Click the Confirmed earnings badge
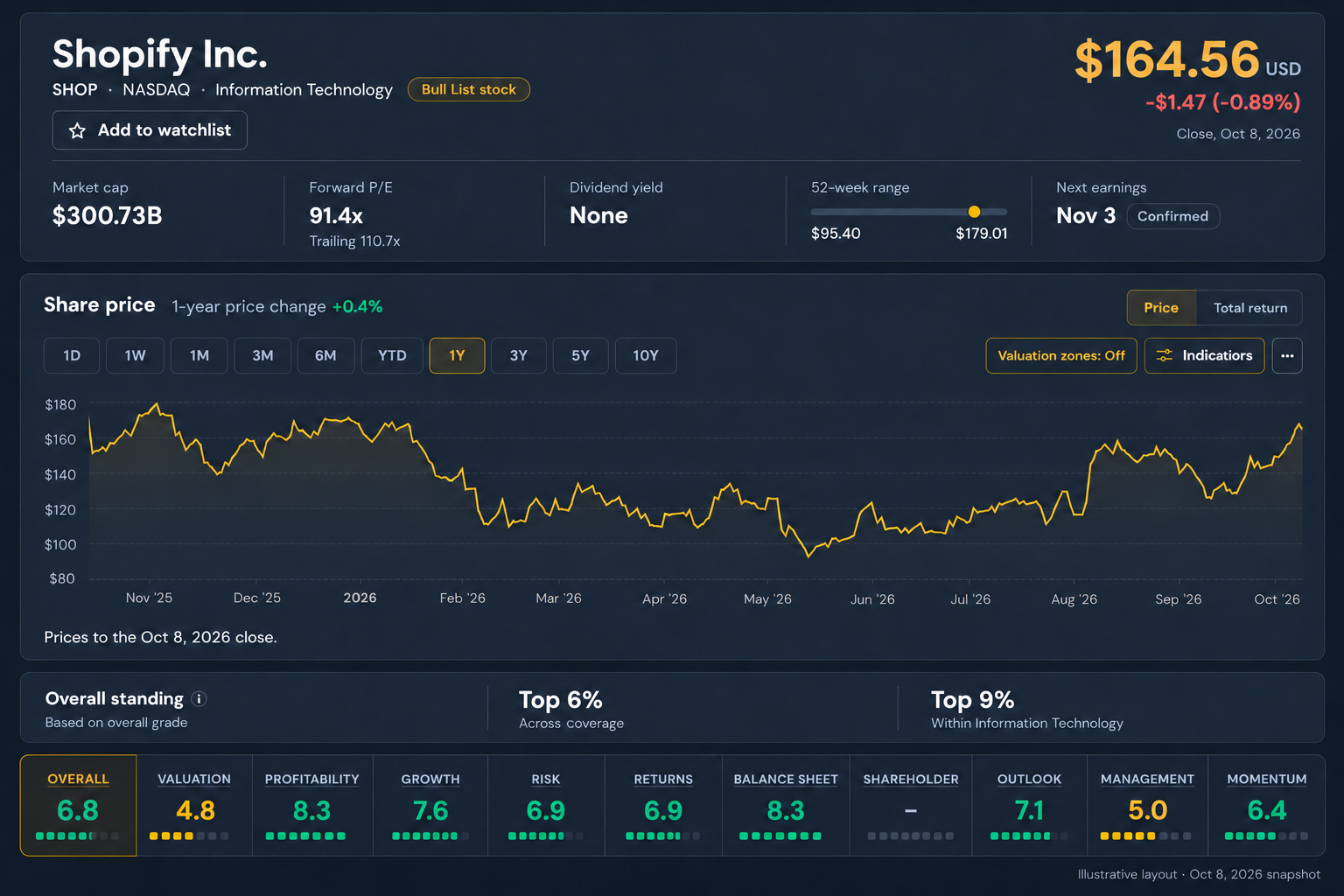 (x=1172, y=216)
